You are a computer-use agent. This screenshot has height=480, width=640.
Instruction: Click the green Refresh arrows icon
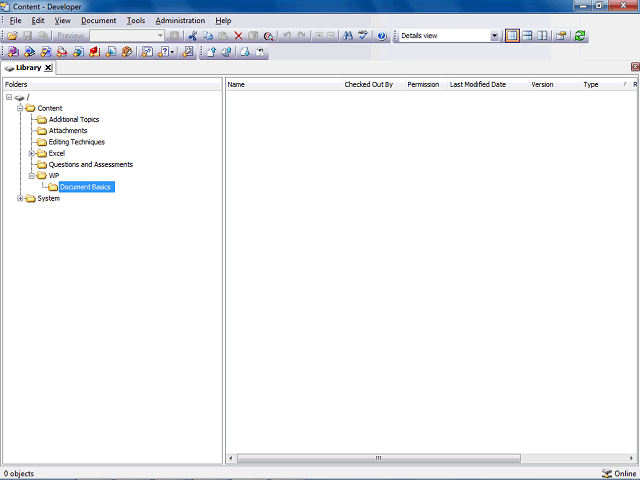click(x=580, y=36)
